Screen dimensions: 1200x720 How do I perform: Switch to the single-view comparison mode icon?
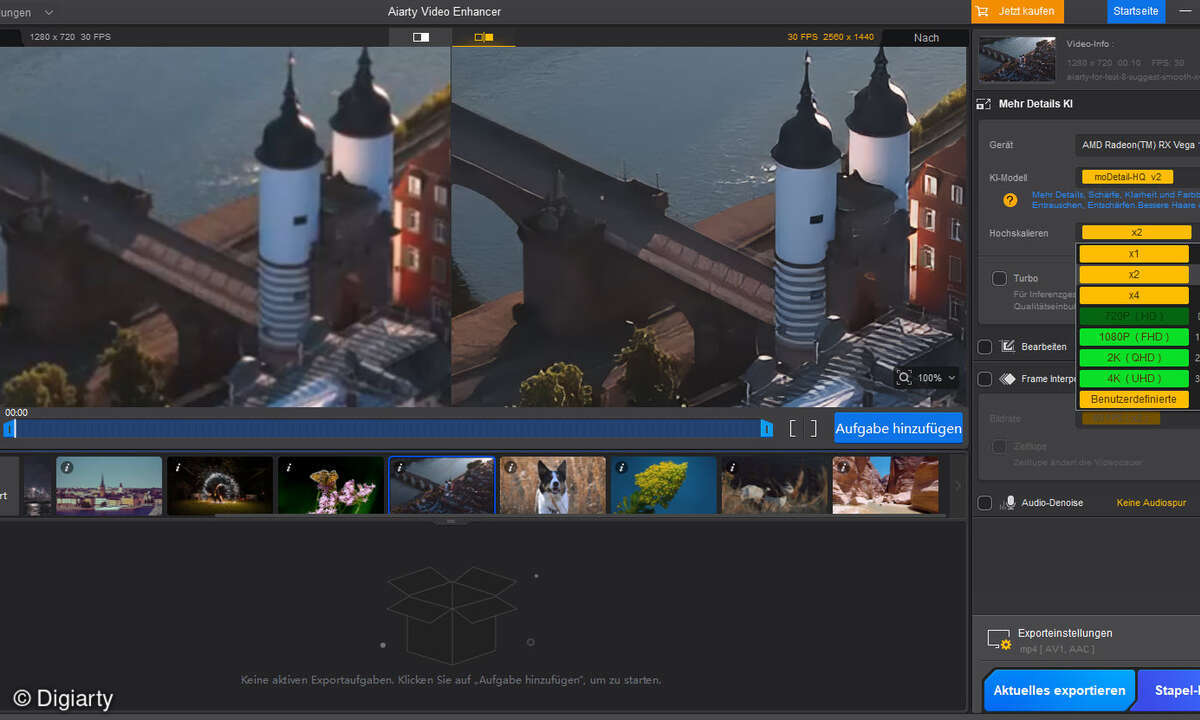point(421,37)
